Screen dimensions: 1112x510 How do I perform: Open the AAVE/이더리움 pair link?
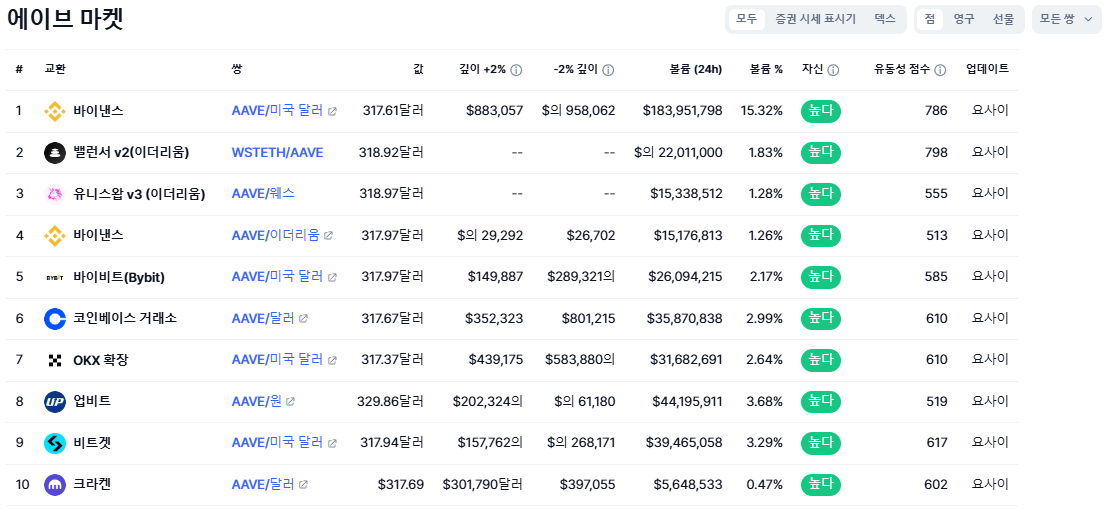pos(276,235)
